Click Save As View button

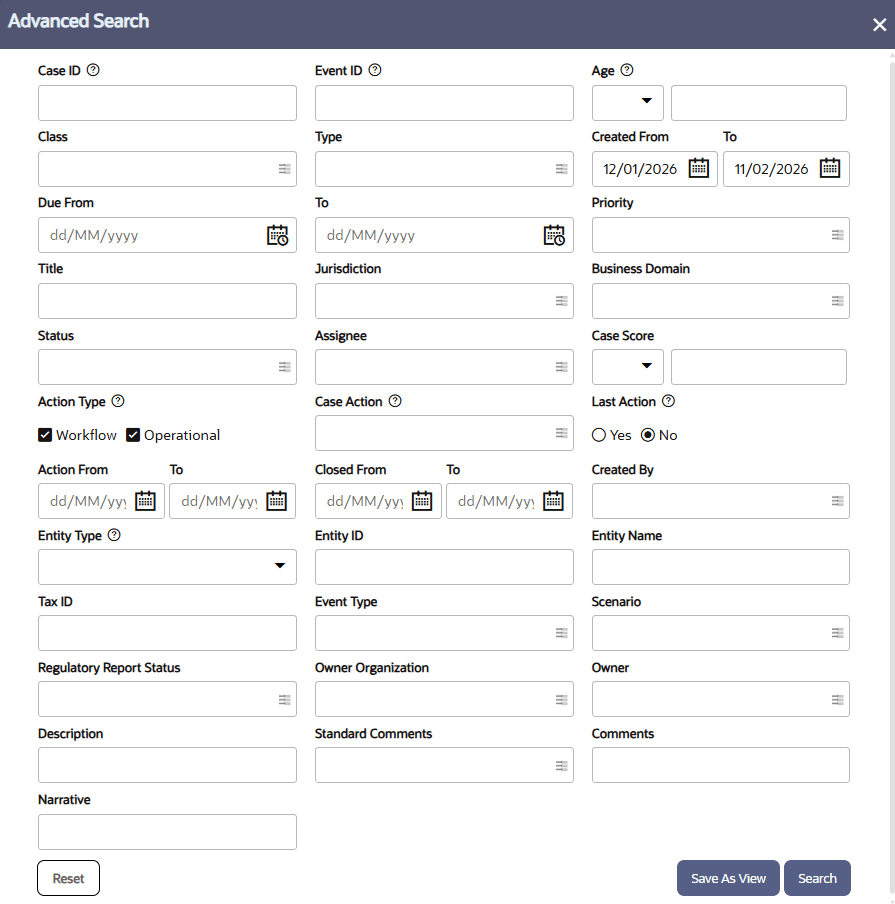coord(728,878)
